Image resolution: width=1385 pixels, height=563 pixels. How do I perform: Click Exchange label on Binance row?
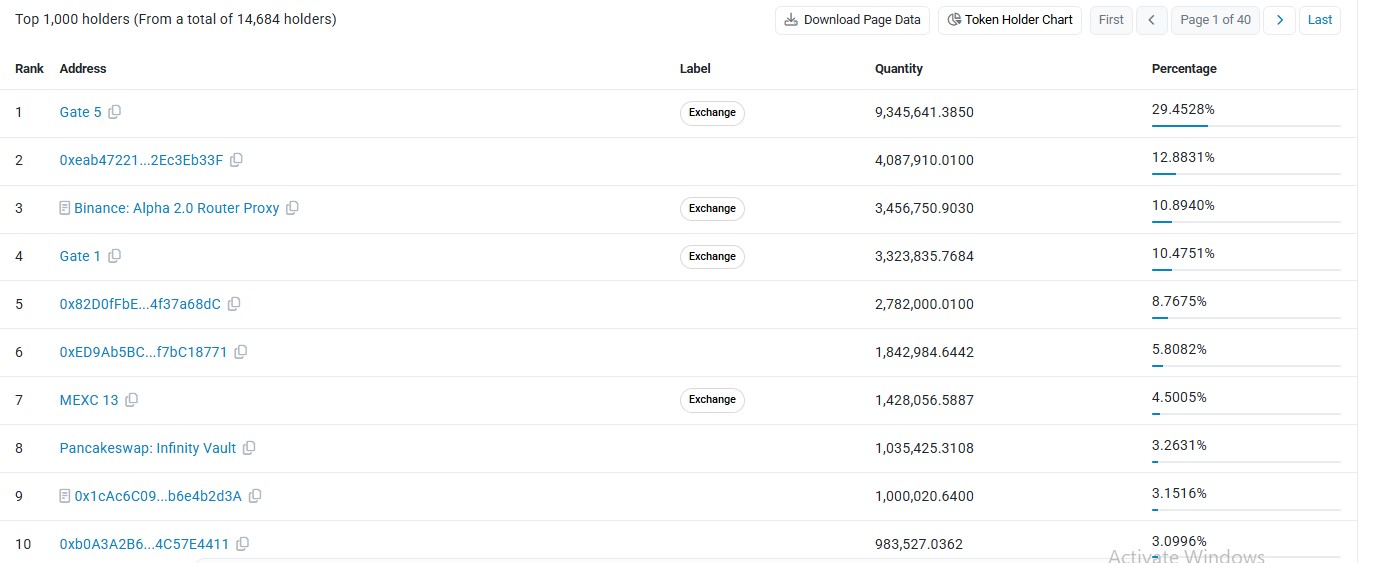tap(712, 209)
